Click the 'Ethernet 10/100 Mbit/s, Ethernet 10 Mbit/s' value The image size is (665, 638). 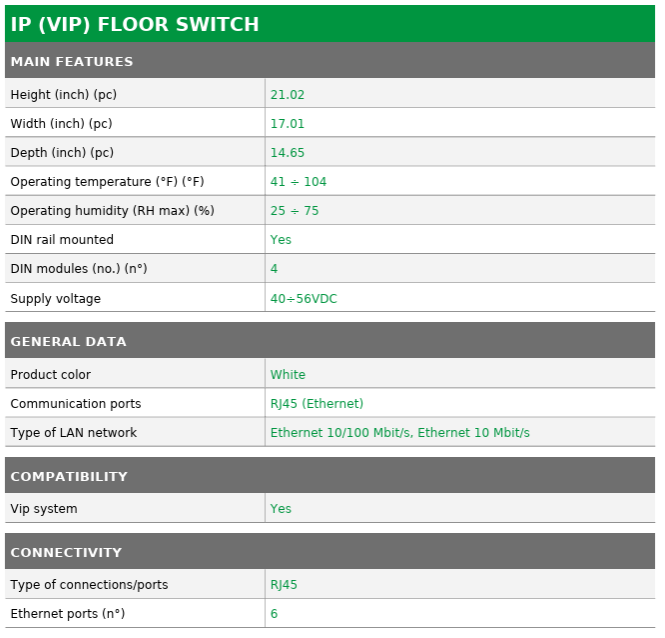(400, 433)
